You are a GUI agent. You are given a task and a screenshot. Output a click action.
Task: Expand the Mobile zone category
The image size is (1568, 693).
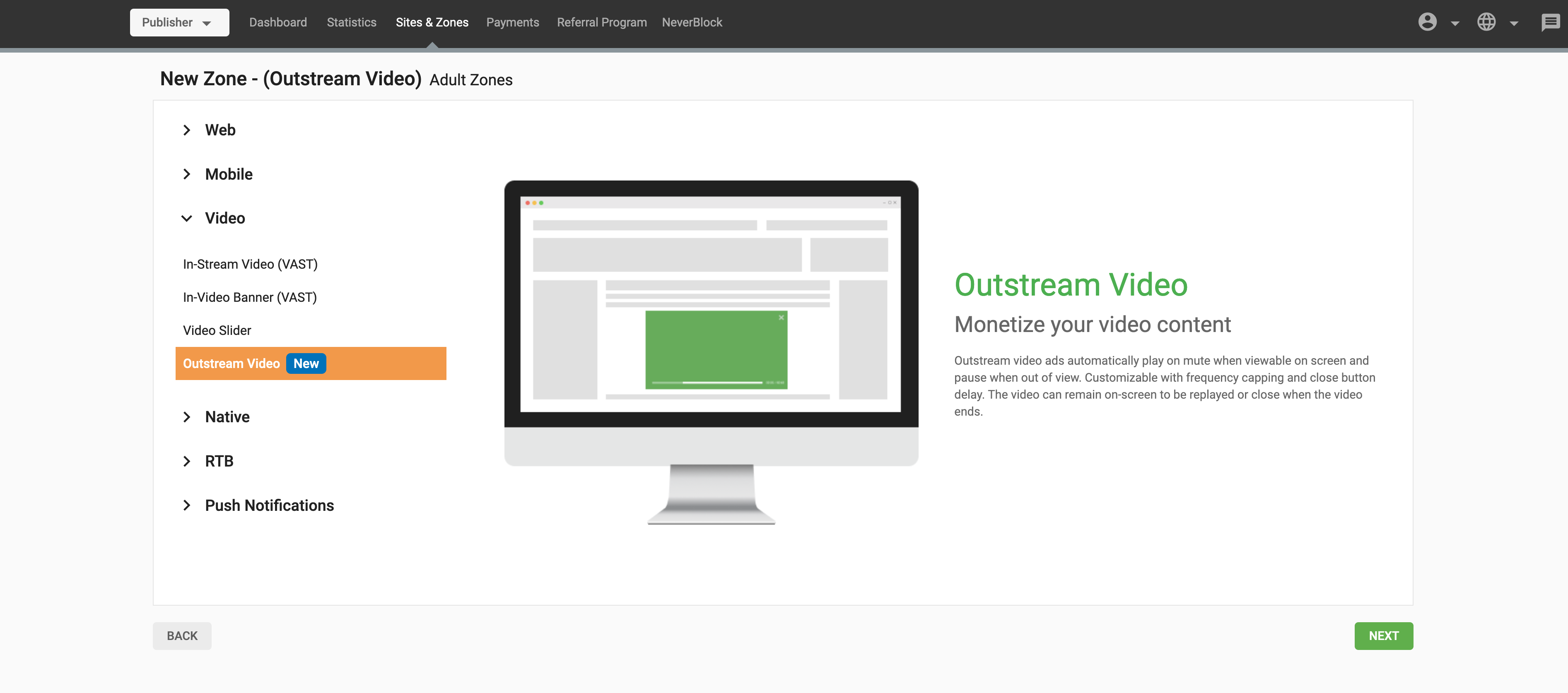pyautogui.click(x=228, y=174)
